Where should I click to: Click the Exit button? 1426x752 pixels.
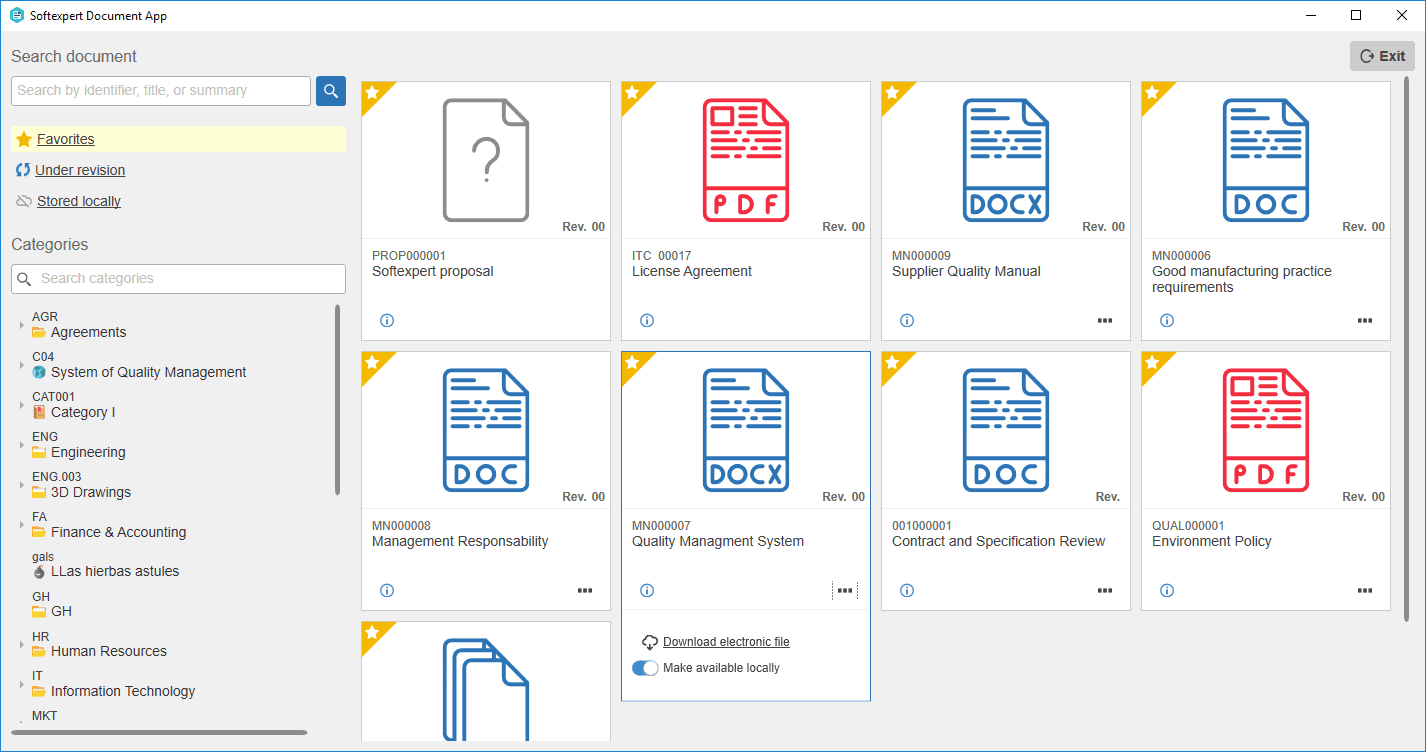click(x=1382, y=56)
